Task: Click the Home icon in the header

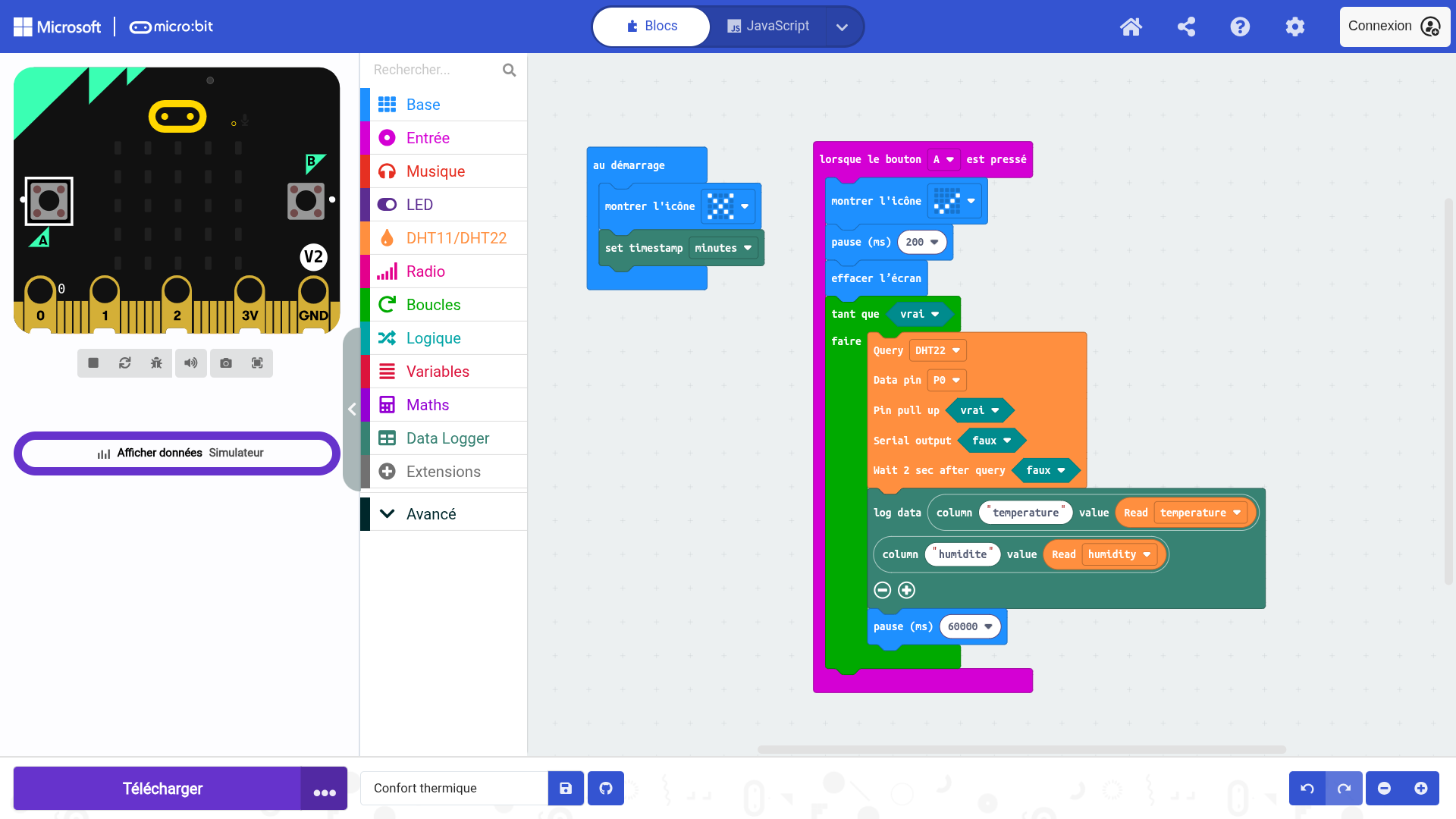Action: click(x=1131, y=27)
